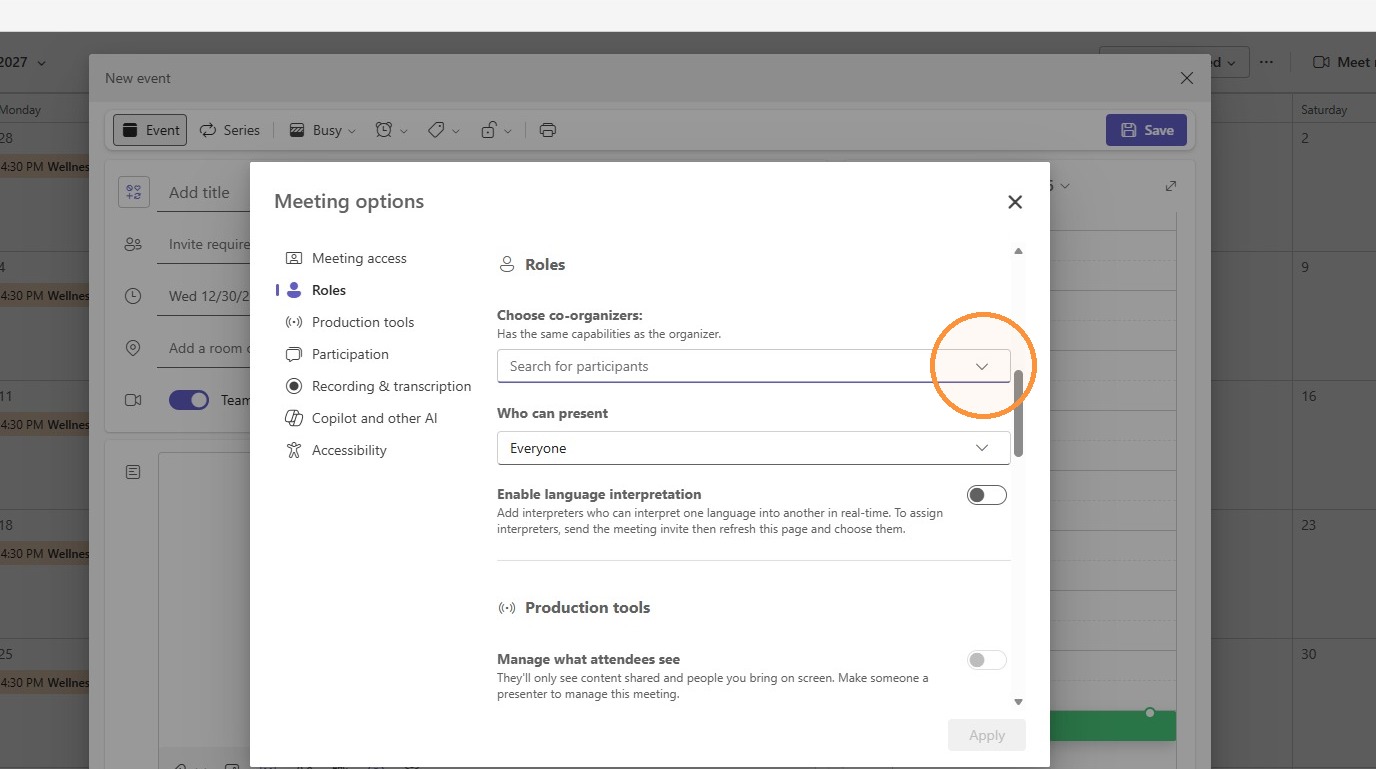Click the clock icon beside the date
This screenshot has height=769, width=1376.
pos(133,296)
